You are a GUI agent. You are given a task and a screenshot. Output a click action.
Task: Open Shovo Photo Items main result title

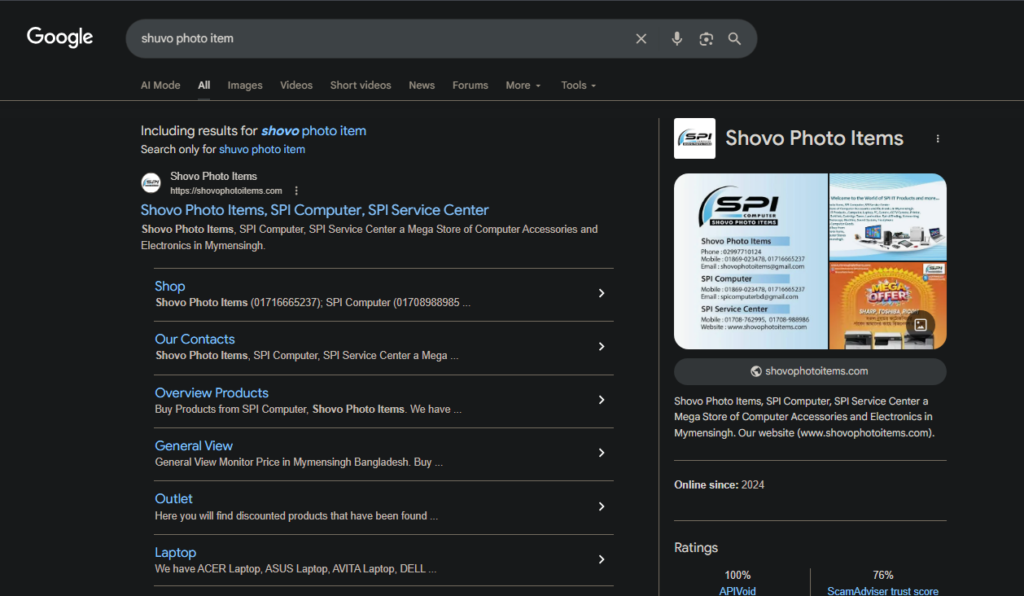(314, 210)
